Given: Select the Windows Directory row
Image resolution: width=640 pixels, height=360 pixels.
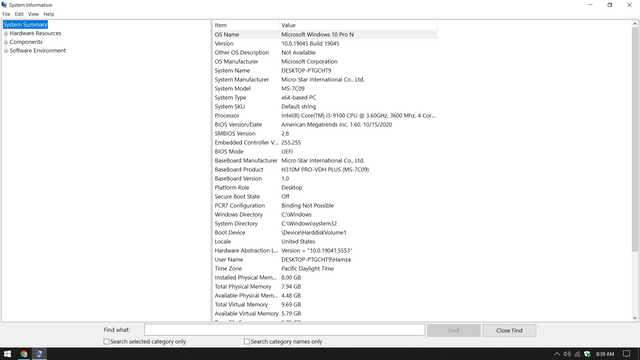Looking at the screenshot, I should (325, 214).
